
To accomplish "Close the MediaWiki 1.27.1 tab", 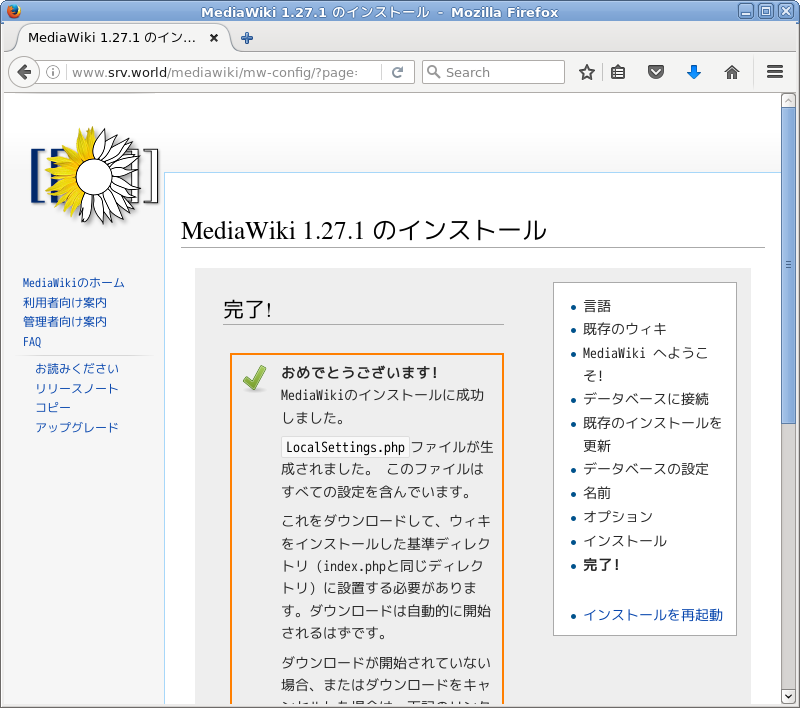I will (214, 38).
